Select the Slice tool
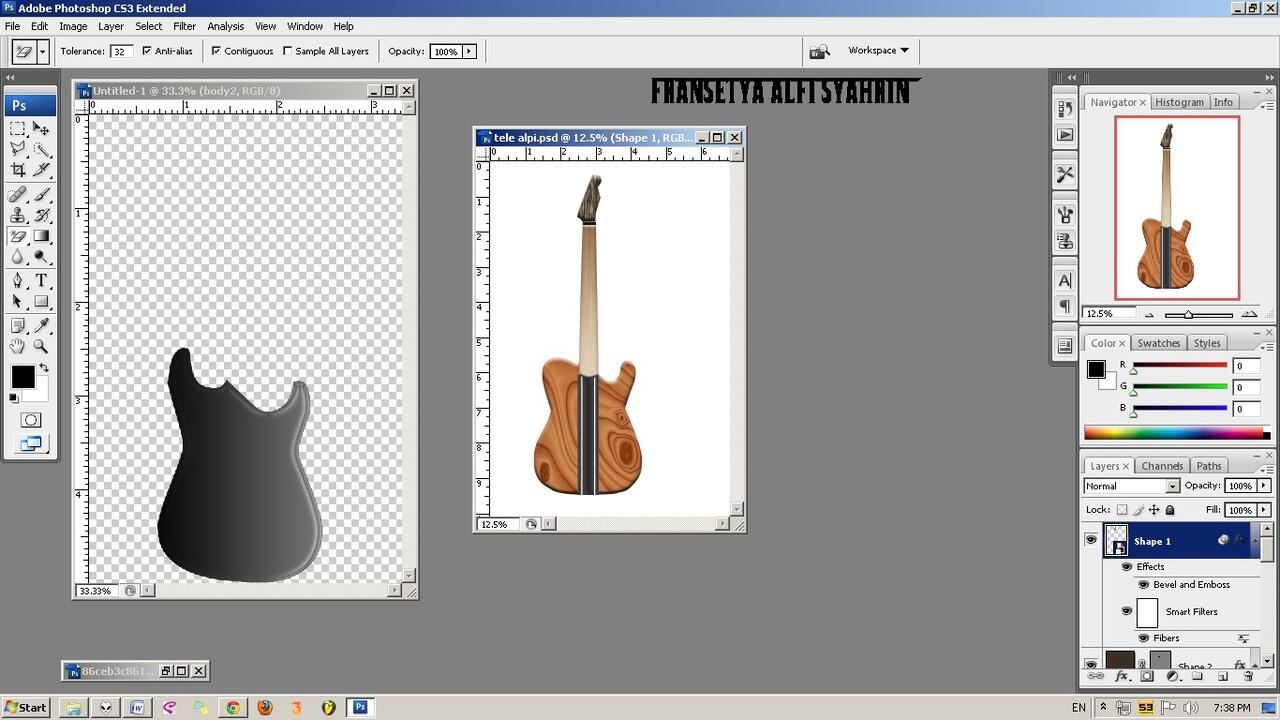This screenshot has width=1280, height=720. point(42,171)
